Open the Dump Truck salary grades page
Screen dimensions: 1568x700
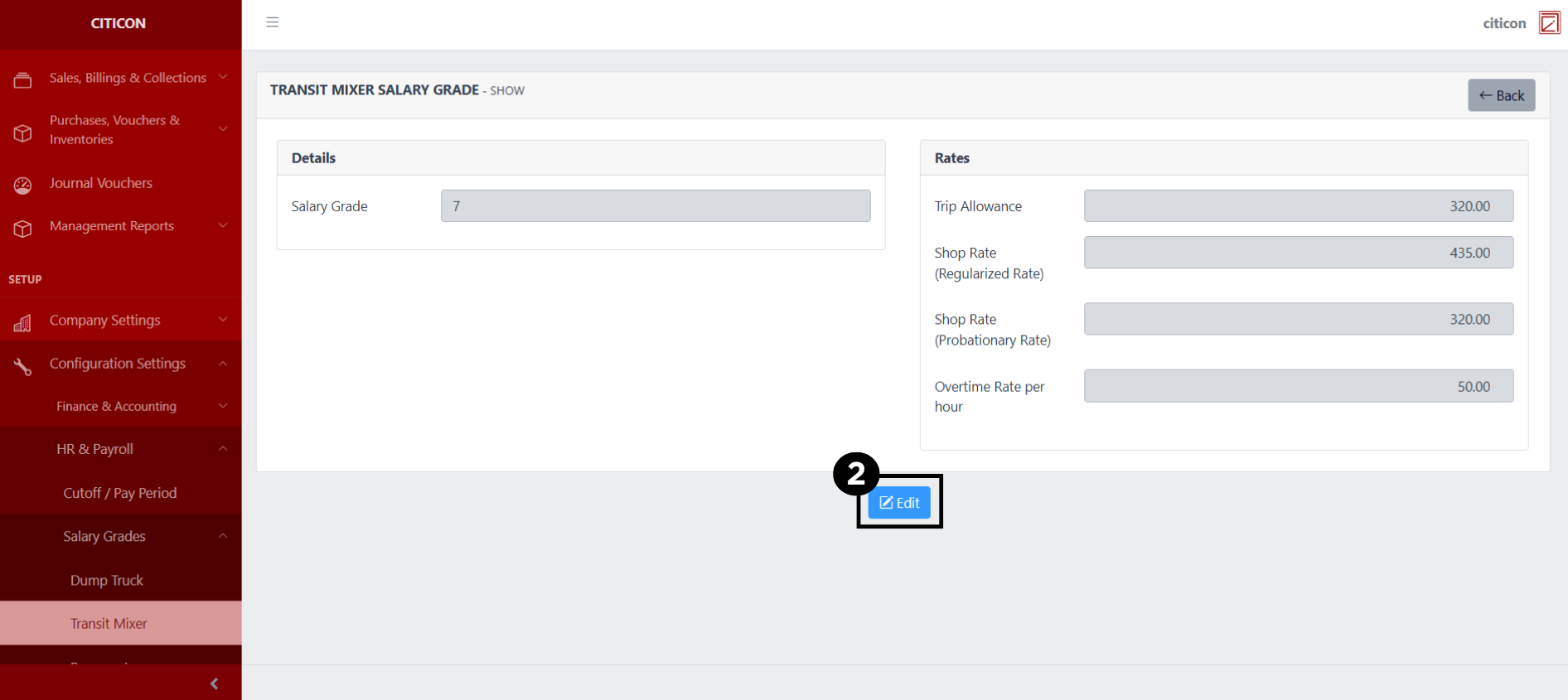point(107,580)
